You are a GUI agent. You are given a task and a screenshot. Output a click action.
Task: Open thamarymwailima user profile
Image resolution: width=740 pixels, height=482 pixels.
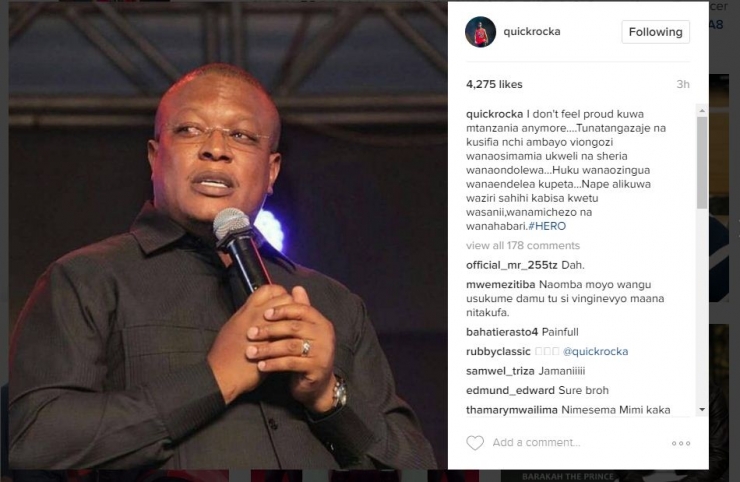coord(512,410)
